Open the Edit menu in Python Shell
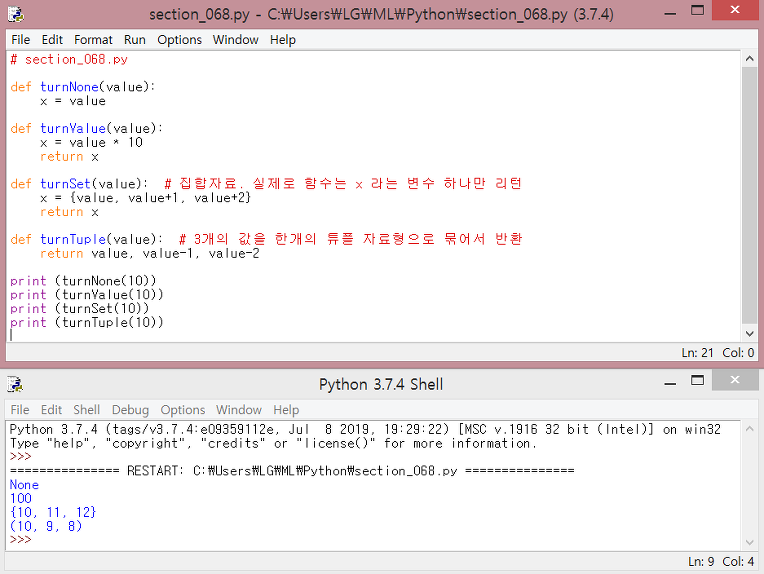This screenshot has height=574, width=764. point(51,410)
